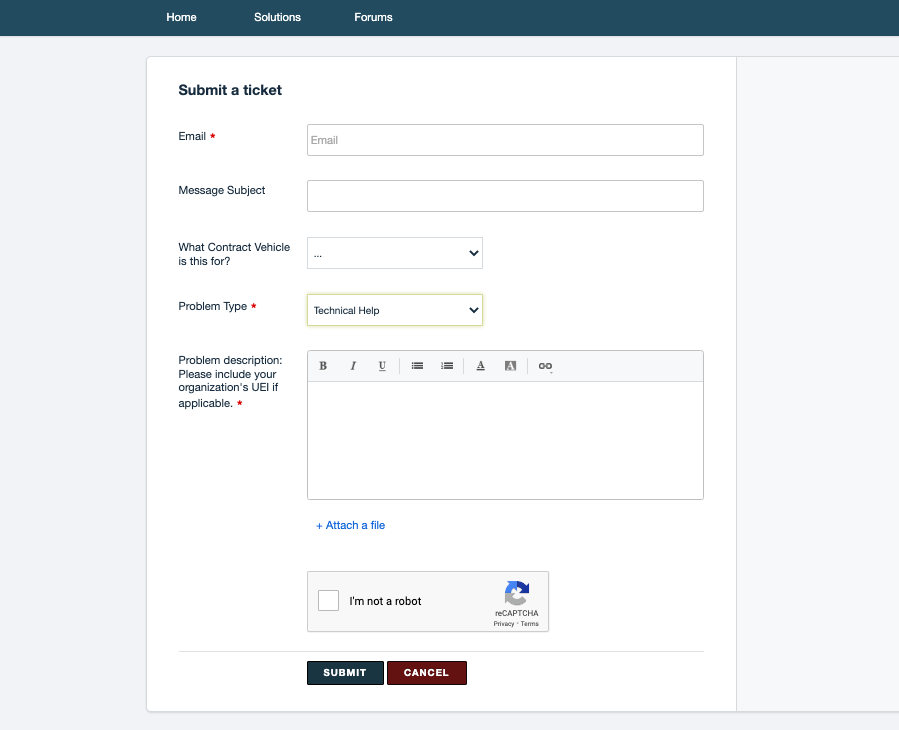Insert a bulleted list in the editor
This screenshot has width=899, height=730.
tap(417, 365)
